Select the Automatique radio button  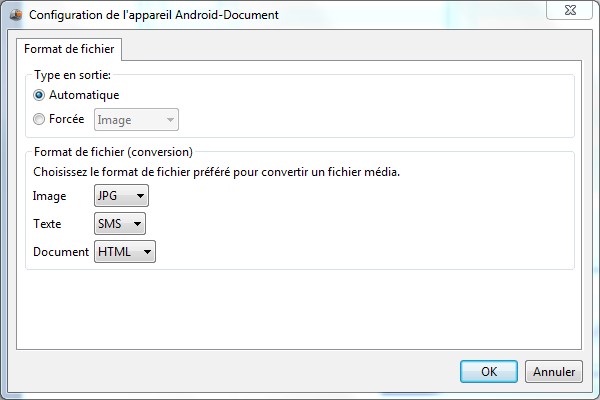(x=39, y=95)
